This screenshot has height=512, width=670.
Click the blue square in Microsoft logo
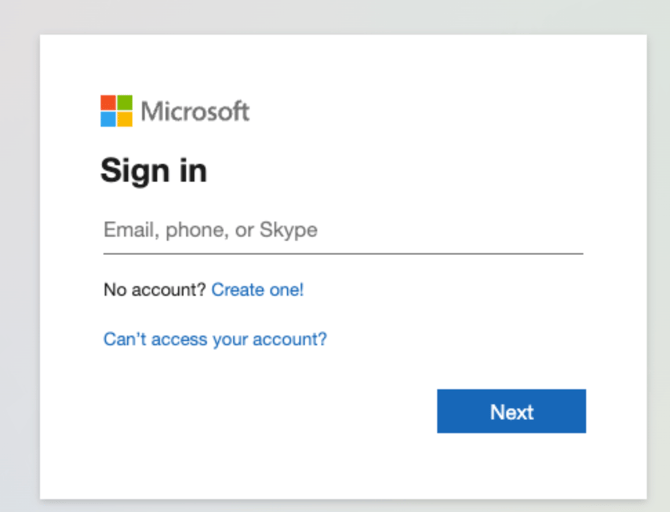pyautogui.click(x=108, y=119)
